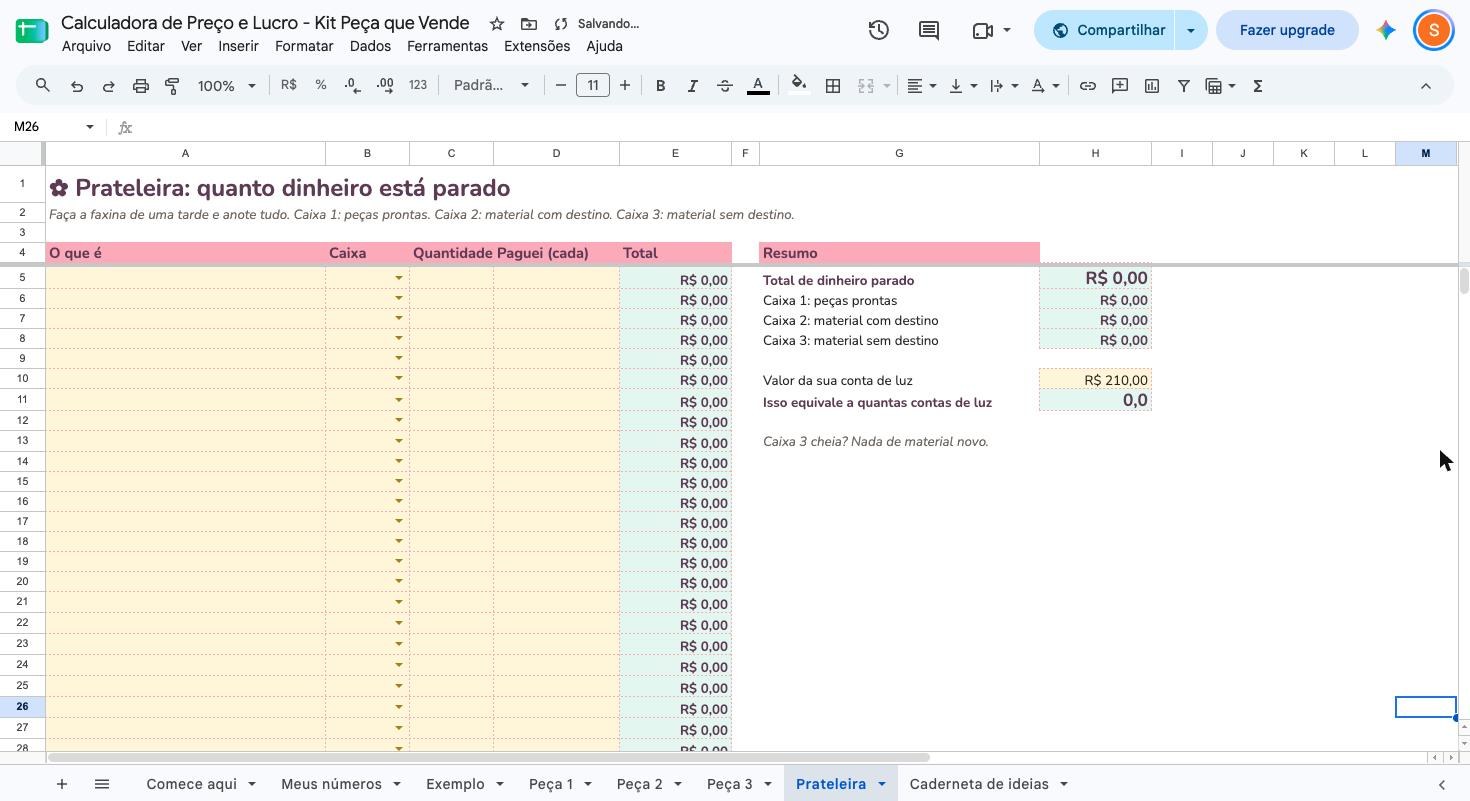Click the redo arrow in toolbar
This screenshot has width=1470, height=801.
click(x=109, y=86)
